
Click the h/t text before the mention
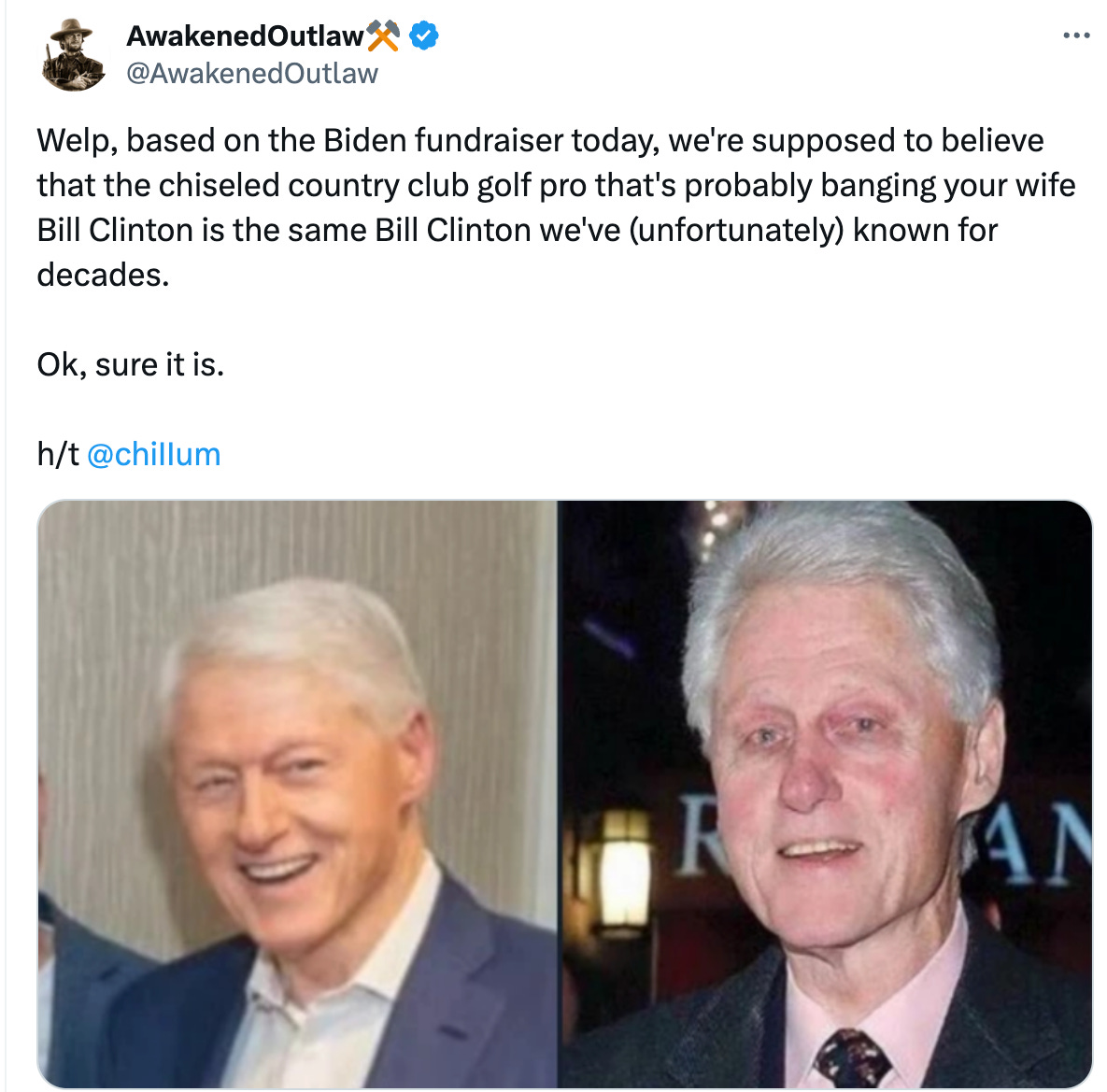coord(58,455)
